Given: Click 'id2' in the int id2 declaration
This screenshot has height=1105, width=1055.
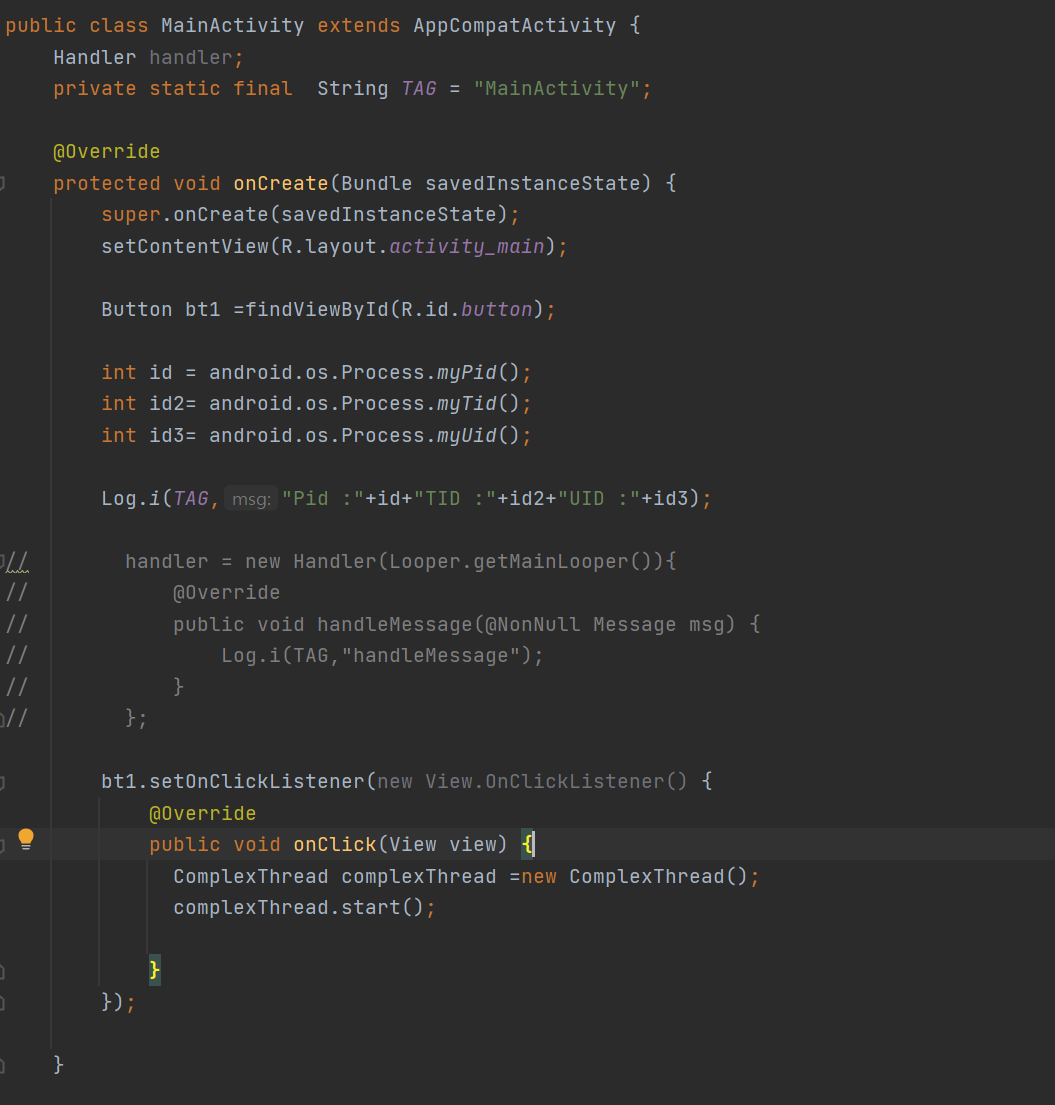Looking at the screenshot, I should click(167, 403).
